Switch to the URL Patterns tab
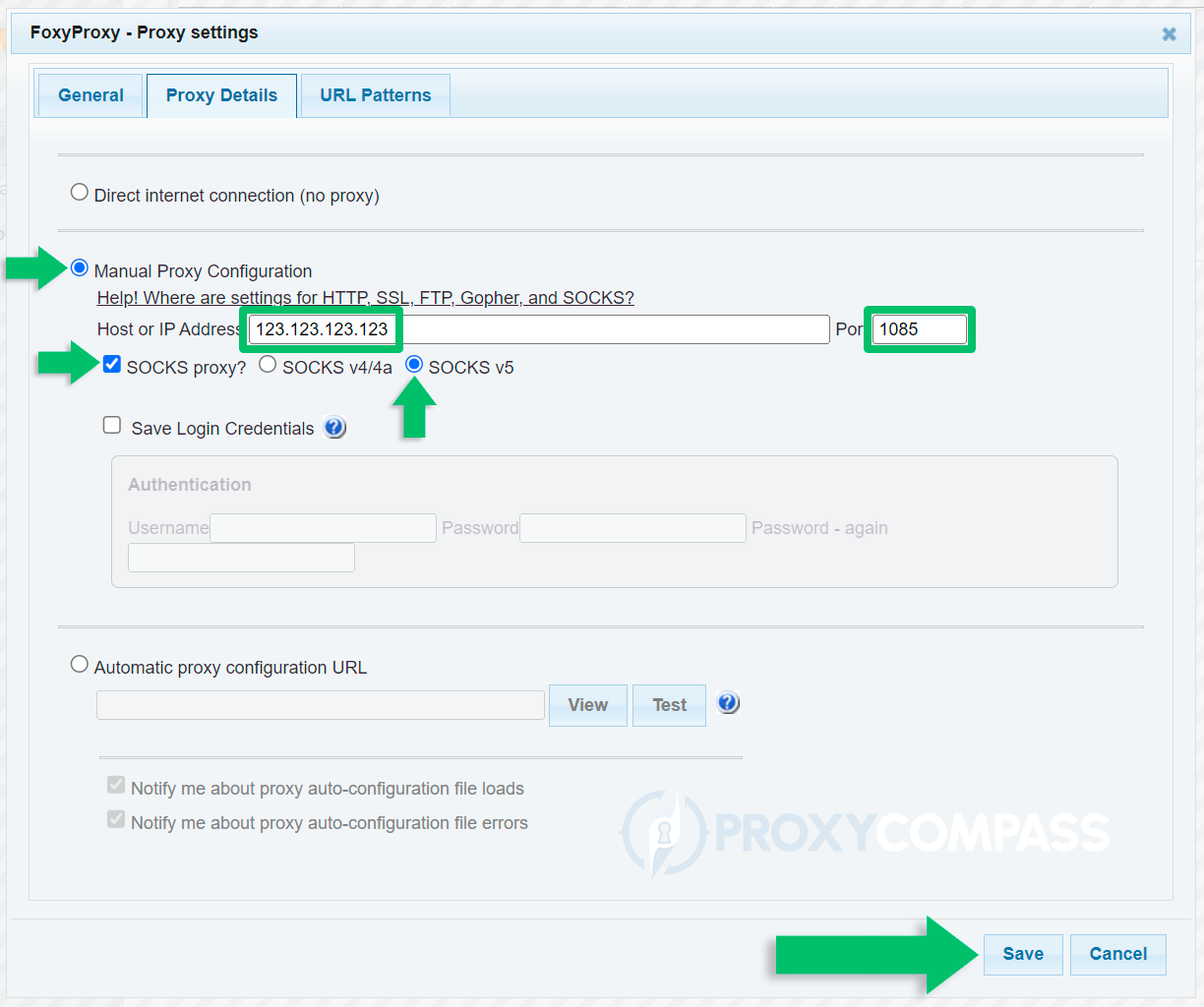The image size is (1204, 1007). [x=376, y=95]
